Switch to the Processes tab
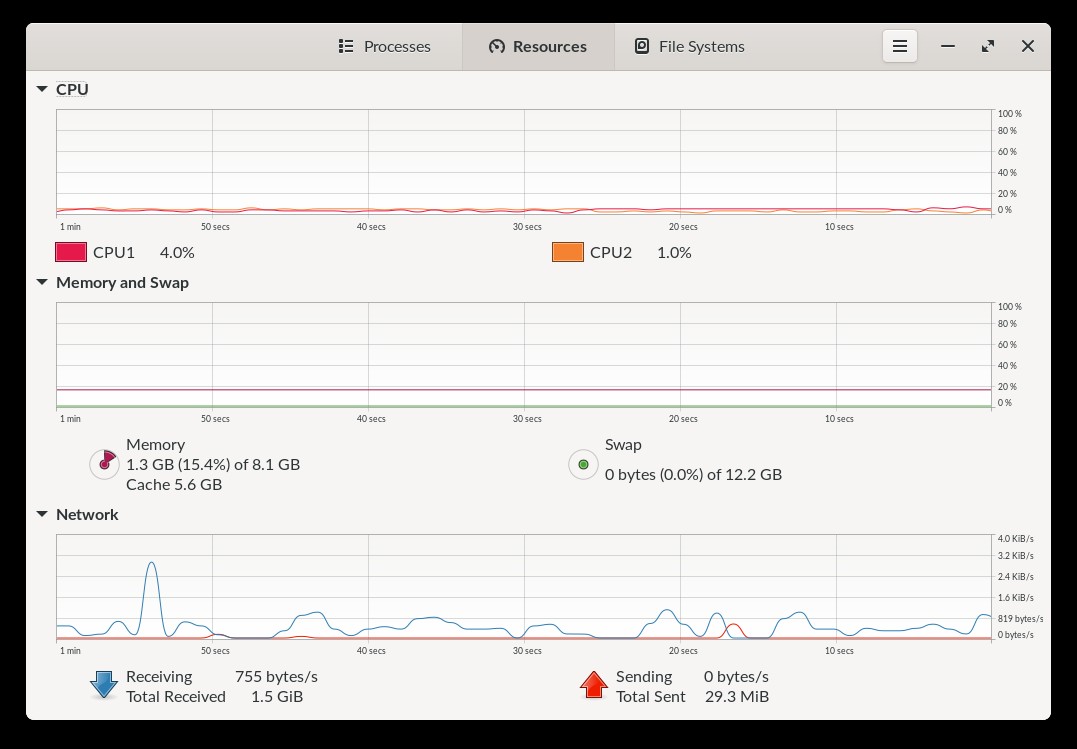Viewport: 1077px width, 749px height. click(x=385, y=47)
